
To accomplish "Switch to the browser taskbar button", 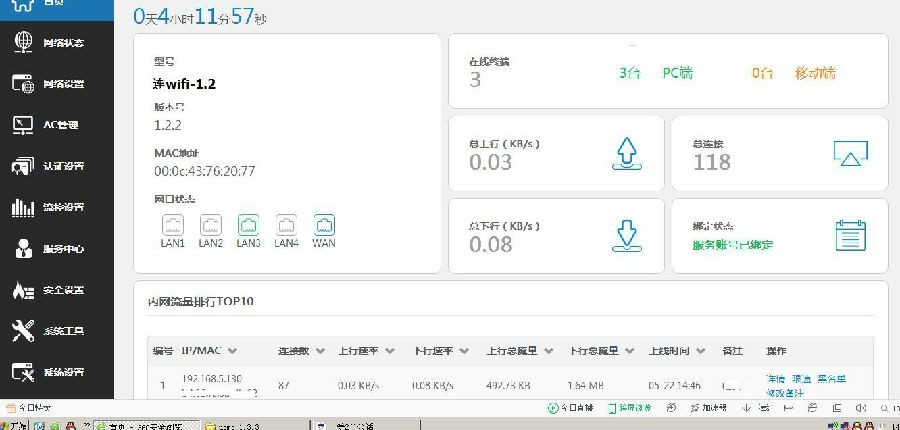I will 147,426.
